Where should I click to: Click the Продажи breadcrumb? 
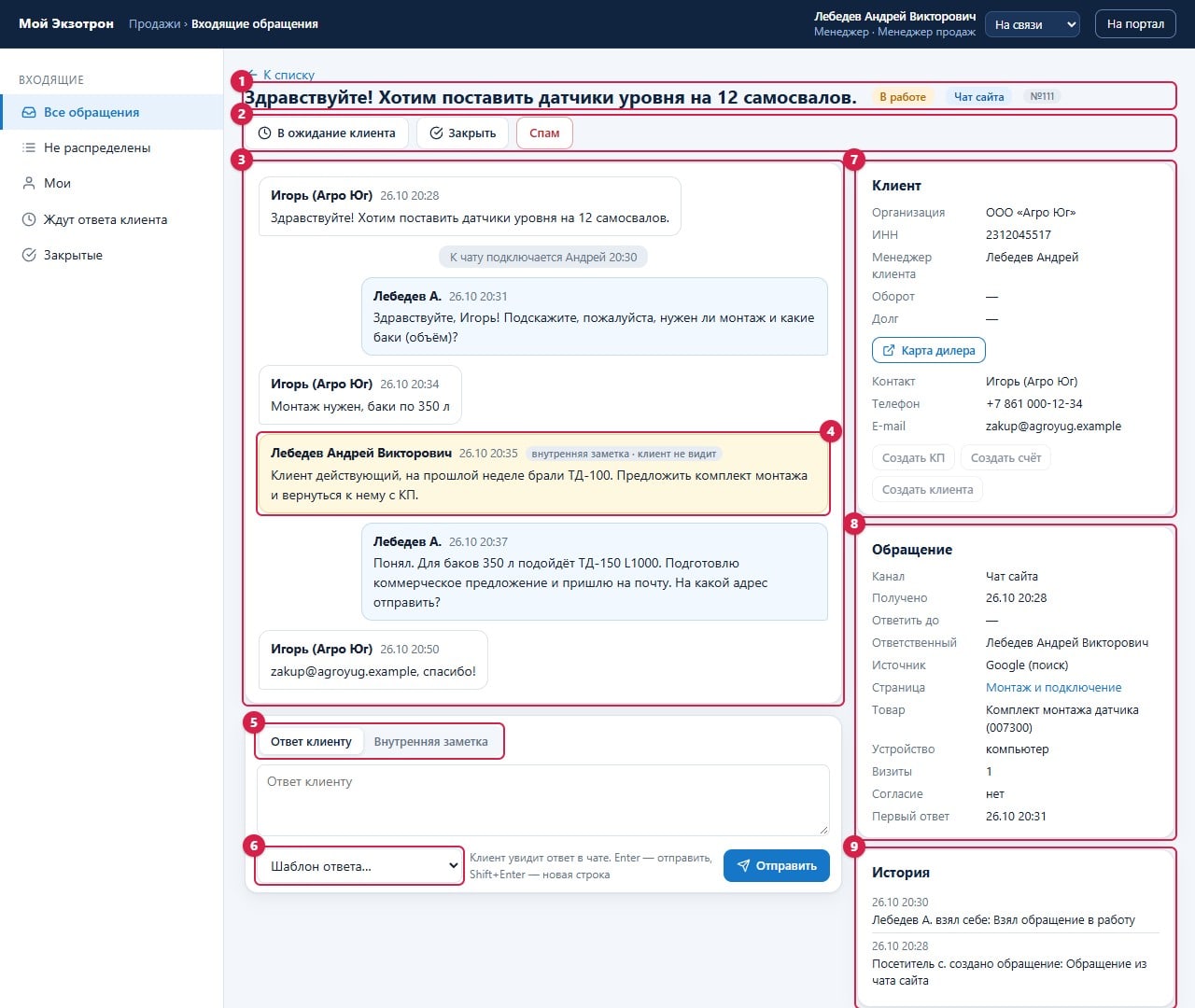click(x=154, y=24)
